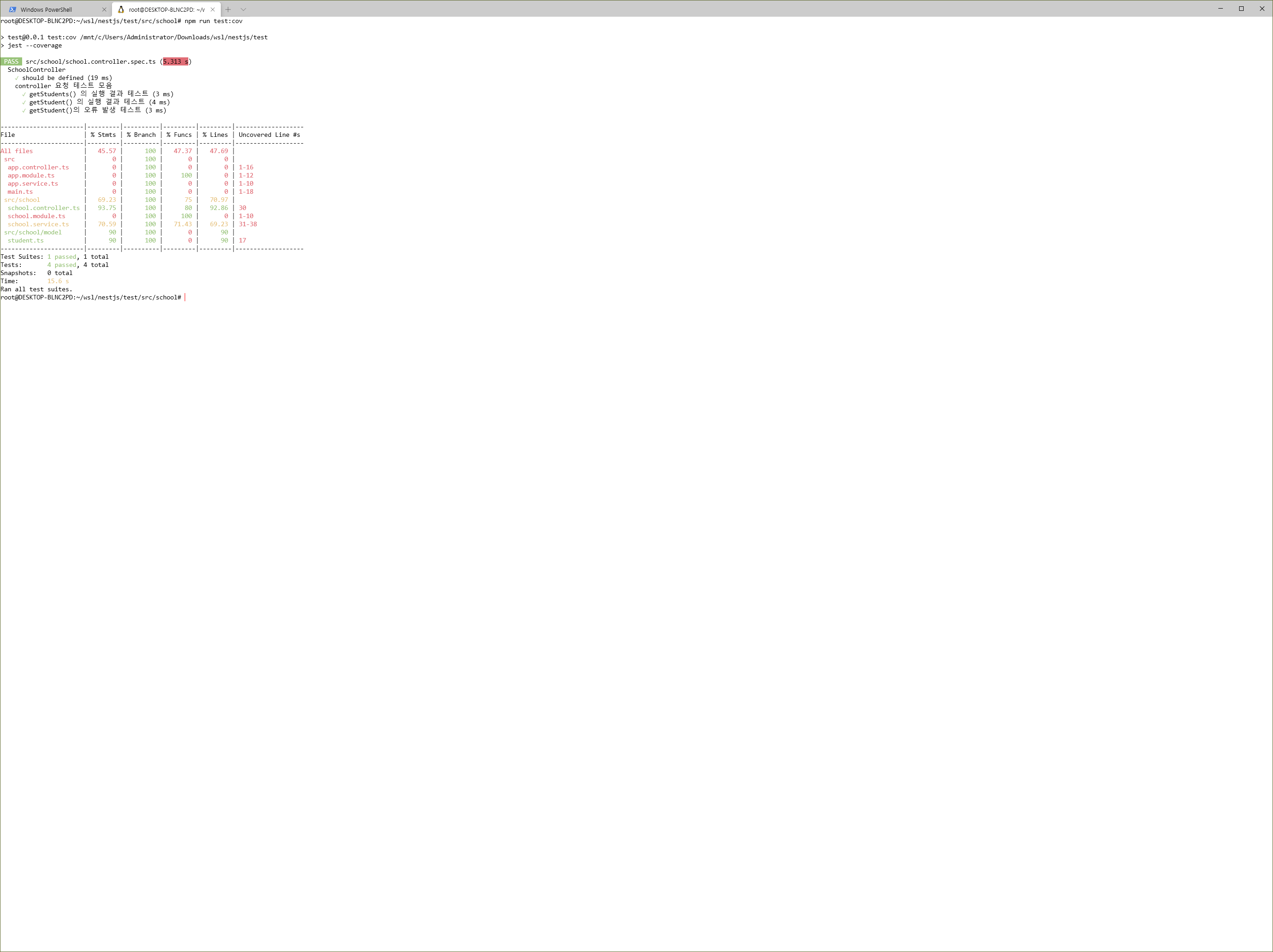This screenshot has width=1273, height=952.
Task: Open a new tab with plus icon
Action: pos(228,9)
